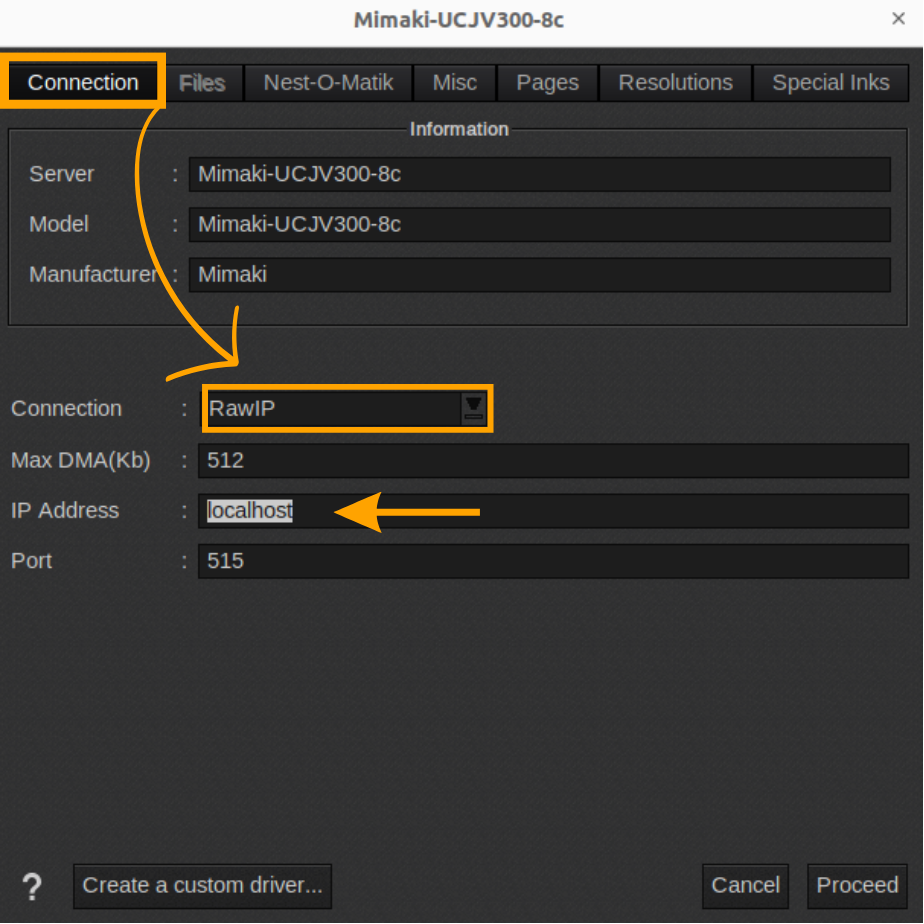
Task: Switch to the Connection tab
Action: 84,82
